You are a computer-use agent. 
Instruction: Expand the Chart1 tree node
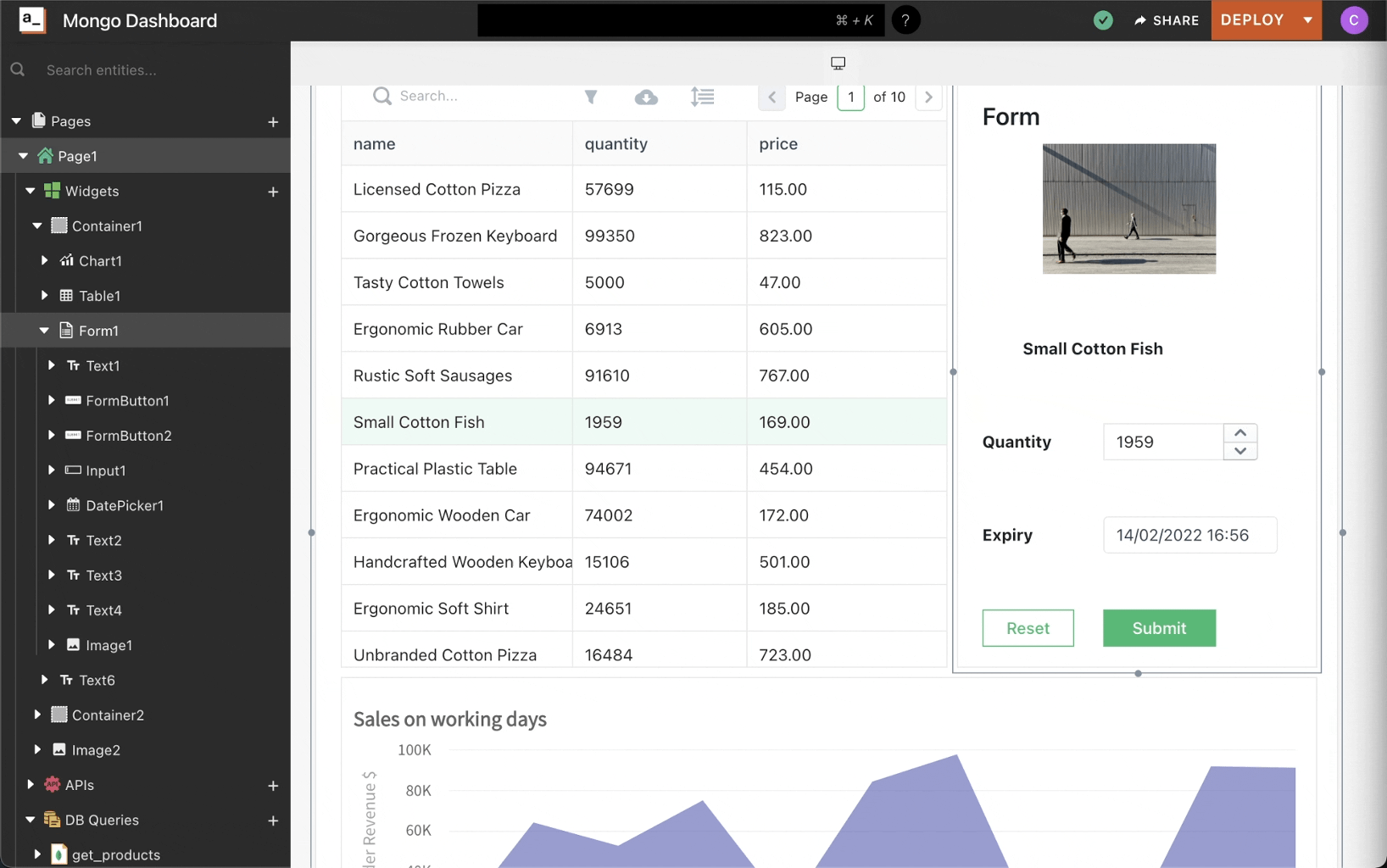pyautogui.click(x=44, y=260)
